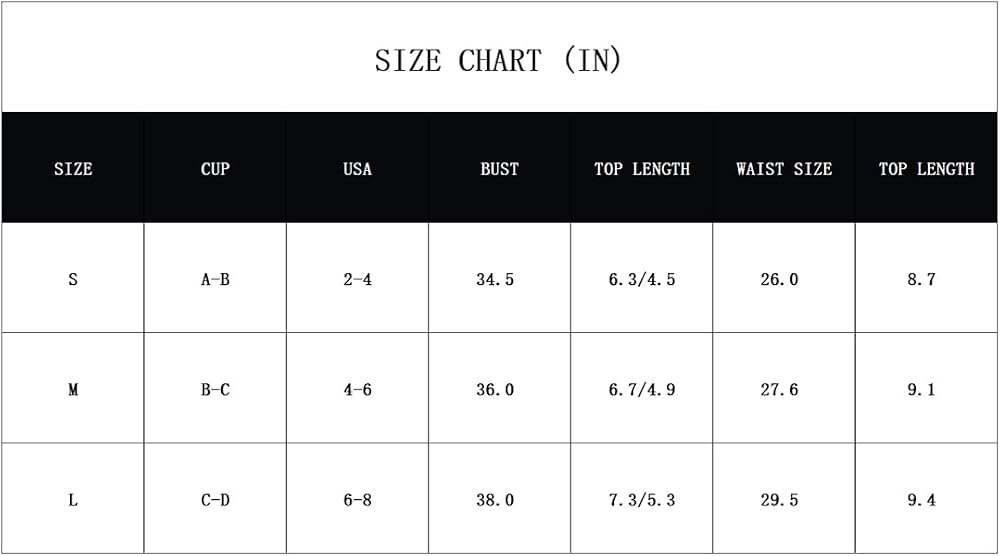Click the L size cell
Viewport: 1000px width, 556px height.
pos(73,499)
